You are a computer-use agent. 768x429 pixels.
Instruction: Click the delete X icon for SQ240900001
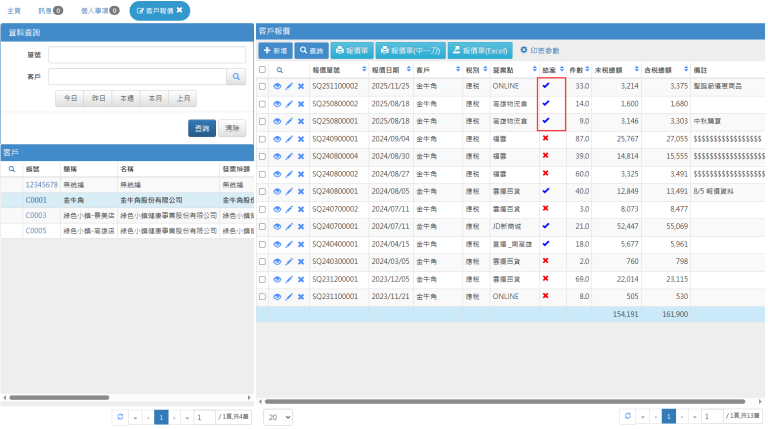301,138
